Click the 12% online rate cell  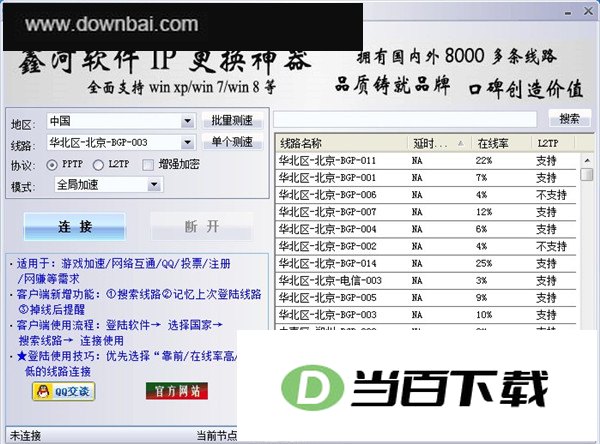pyautogui.click(x=484, y=212)
